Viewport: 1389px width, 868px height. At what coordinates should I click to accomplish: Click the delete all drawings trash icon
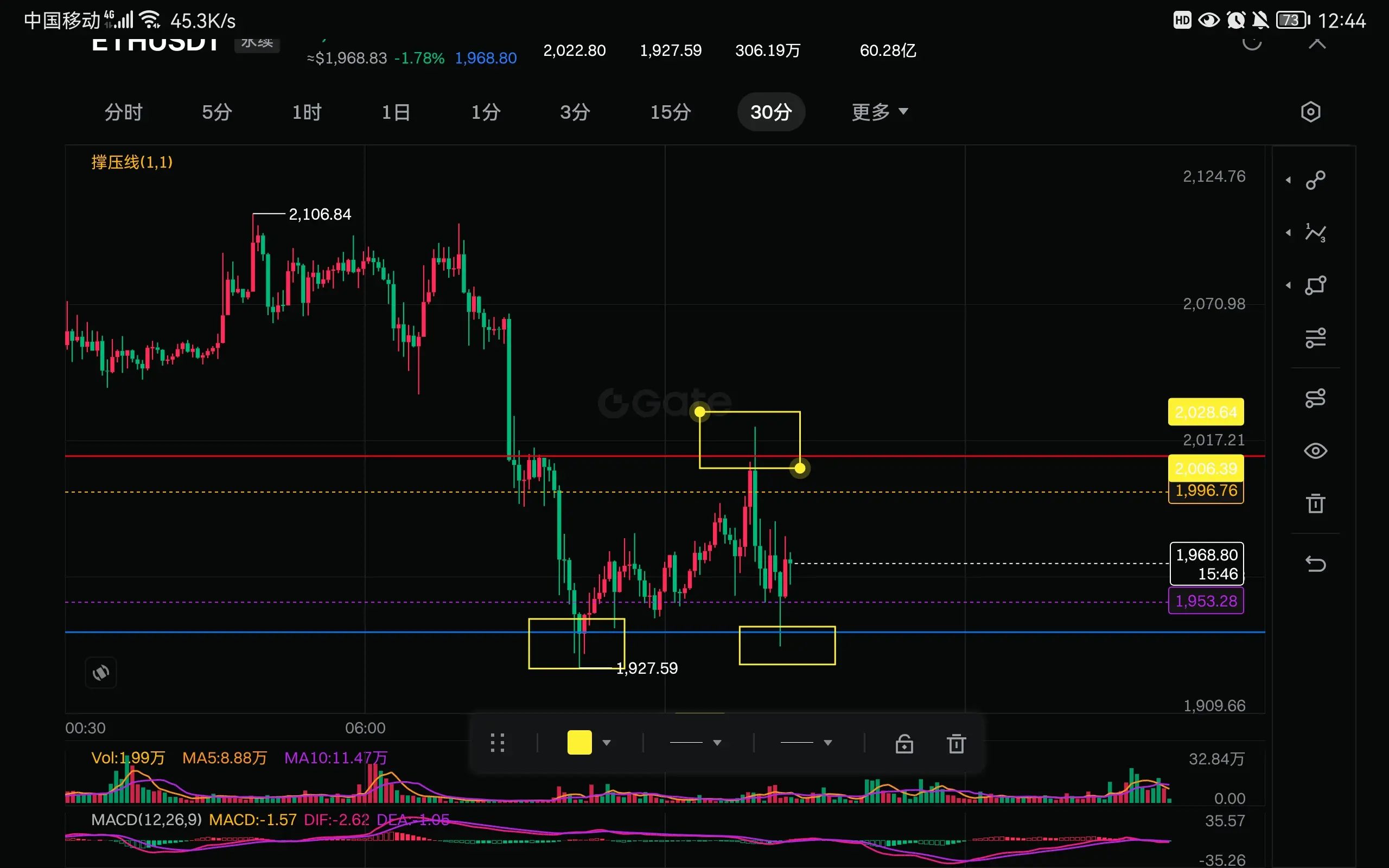(1315, 503)
